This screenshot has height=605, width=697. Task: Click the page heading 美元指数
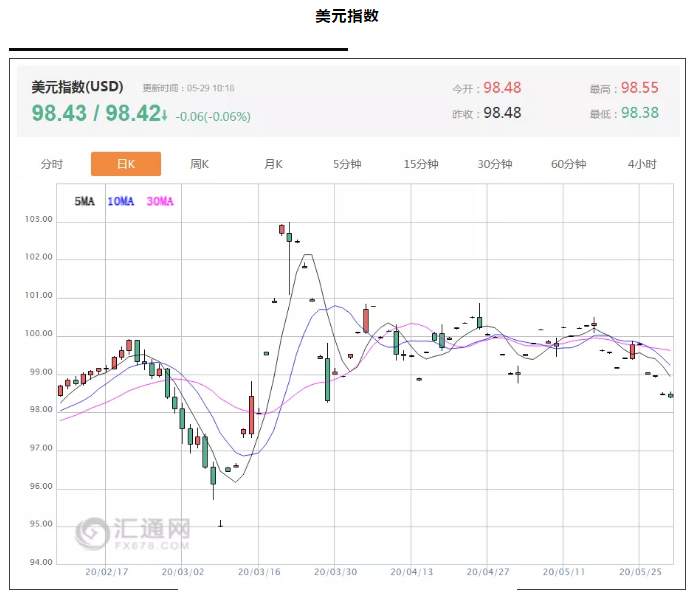tap(347, 16)
